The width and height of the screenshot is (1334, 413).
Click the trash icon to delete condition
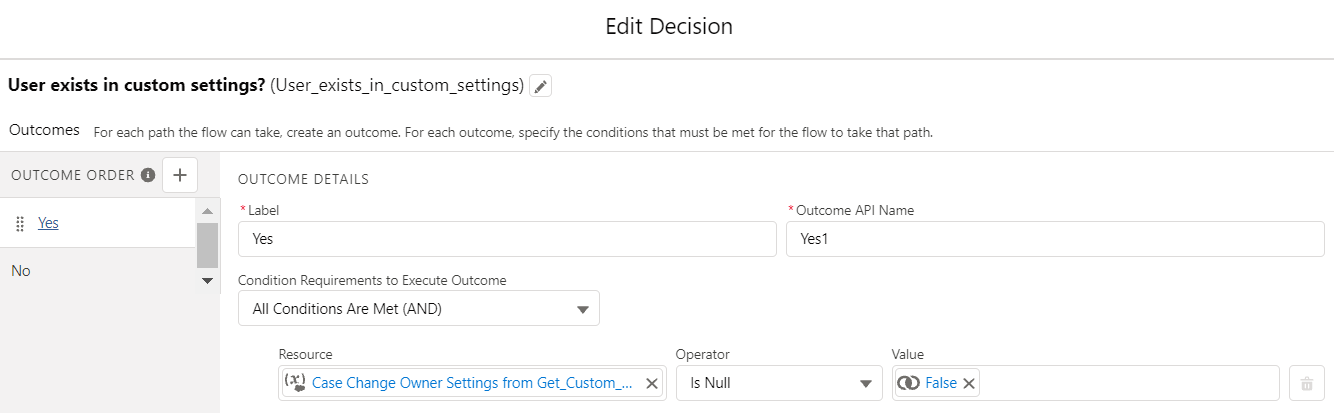(1306, 383)
